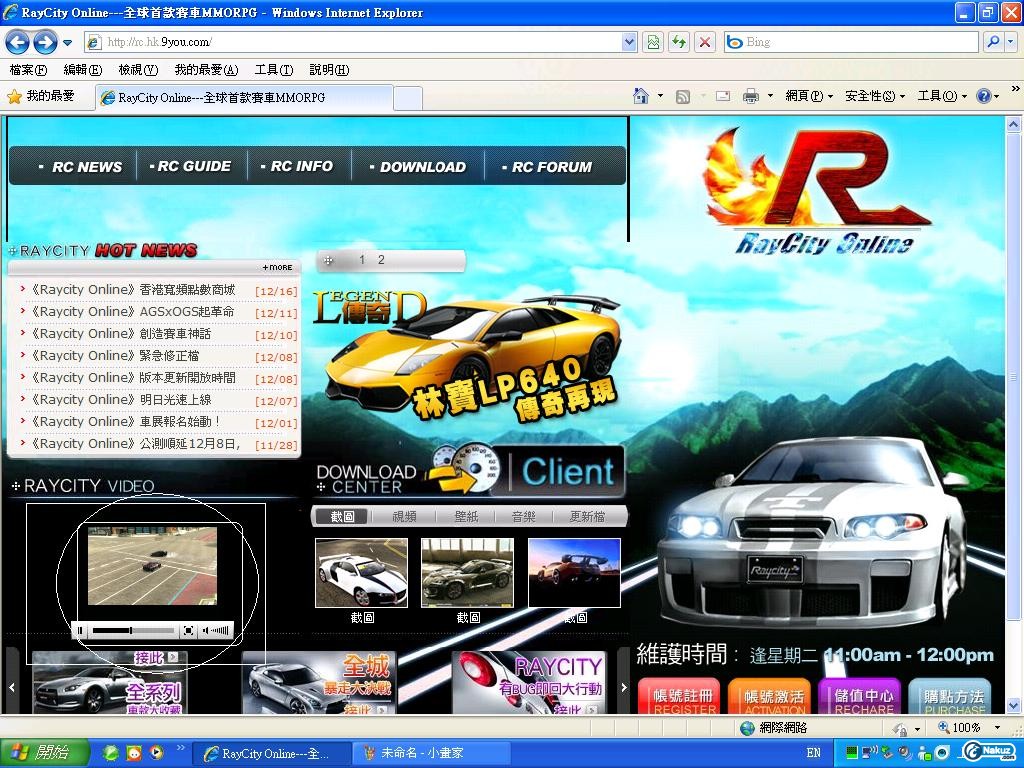Open RC INFO navigation item
The image size is (1024, 768).
(x=297, y=167)
